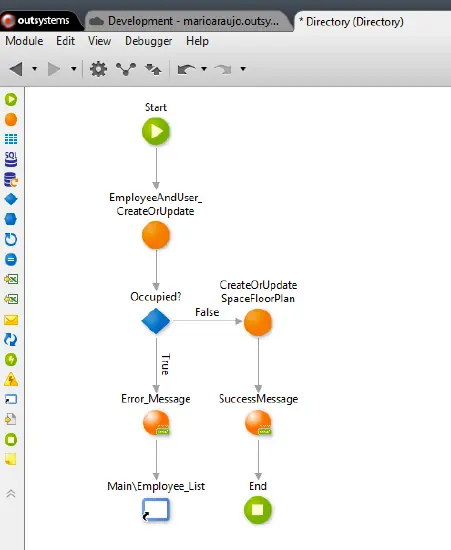Click the undo arrow button
This screenshot has height=550, width=451.
pos(186,69)
